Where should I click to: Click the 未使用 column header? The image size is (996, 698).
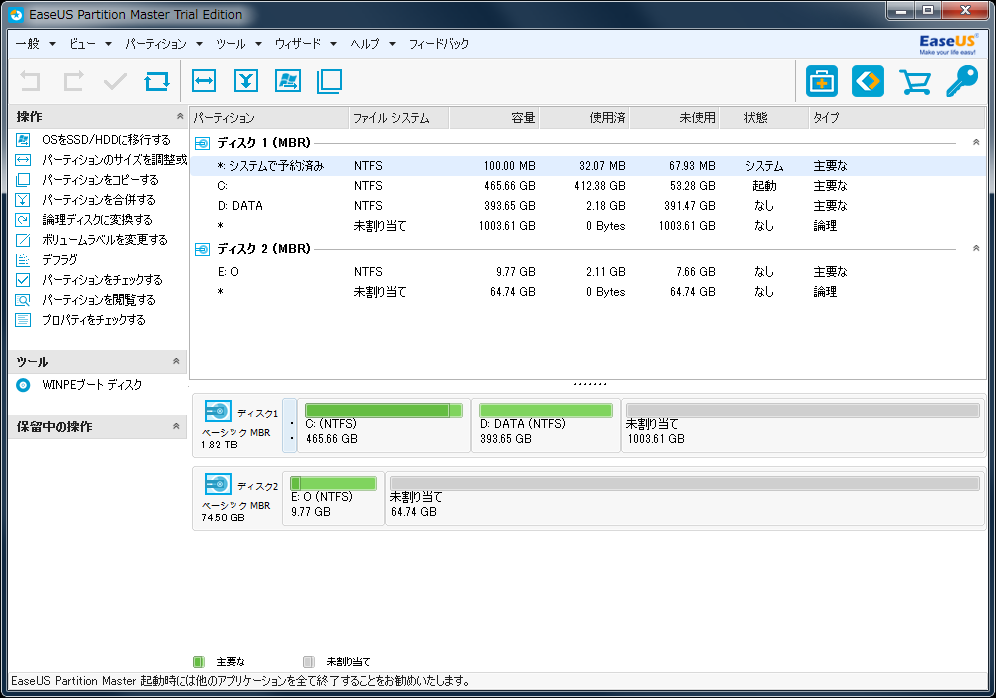pyautogui.click(x=675, y=118)
